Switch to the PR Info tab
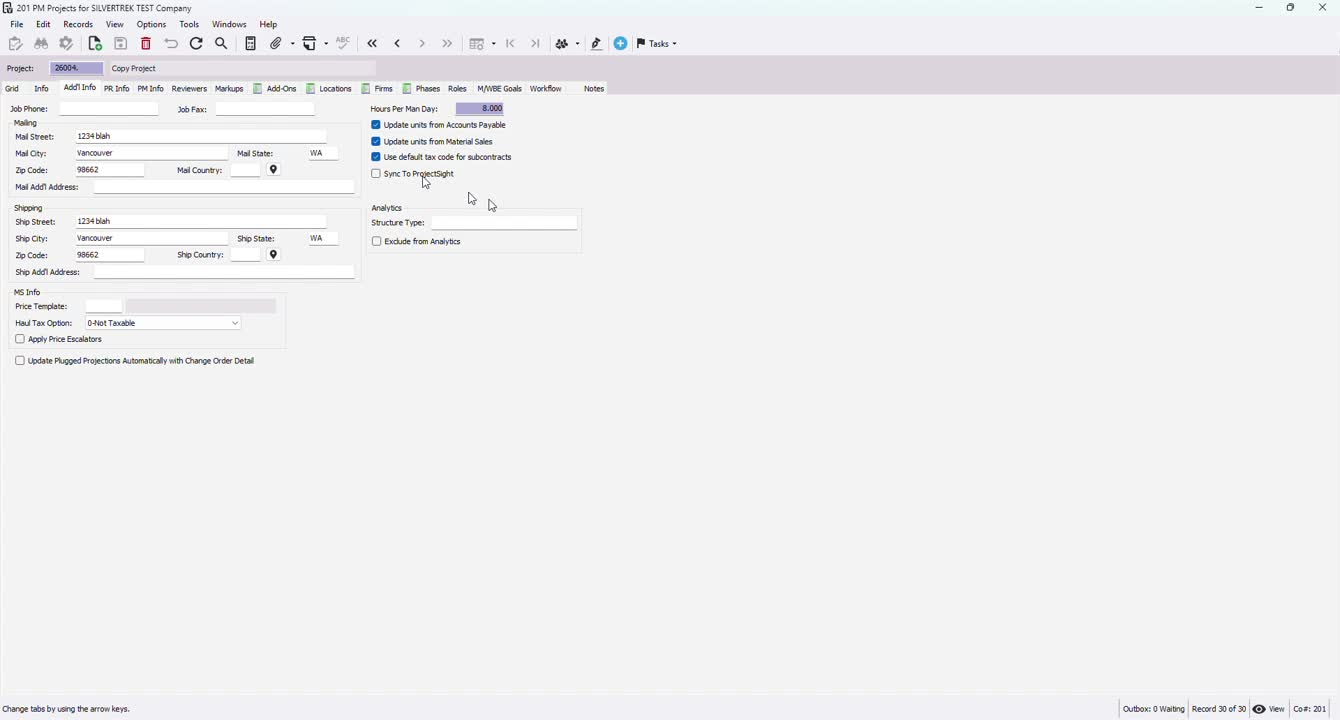The height and width of the screenshot is (720, 1340). (x=117, y=89)
